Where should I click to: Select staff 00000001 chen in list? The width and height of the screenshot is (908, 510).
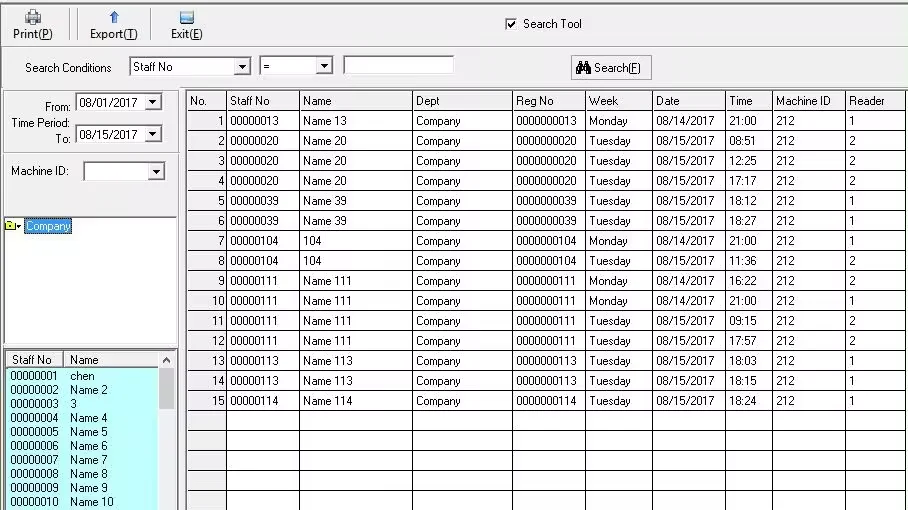point(82,376)
